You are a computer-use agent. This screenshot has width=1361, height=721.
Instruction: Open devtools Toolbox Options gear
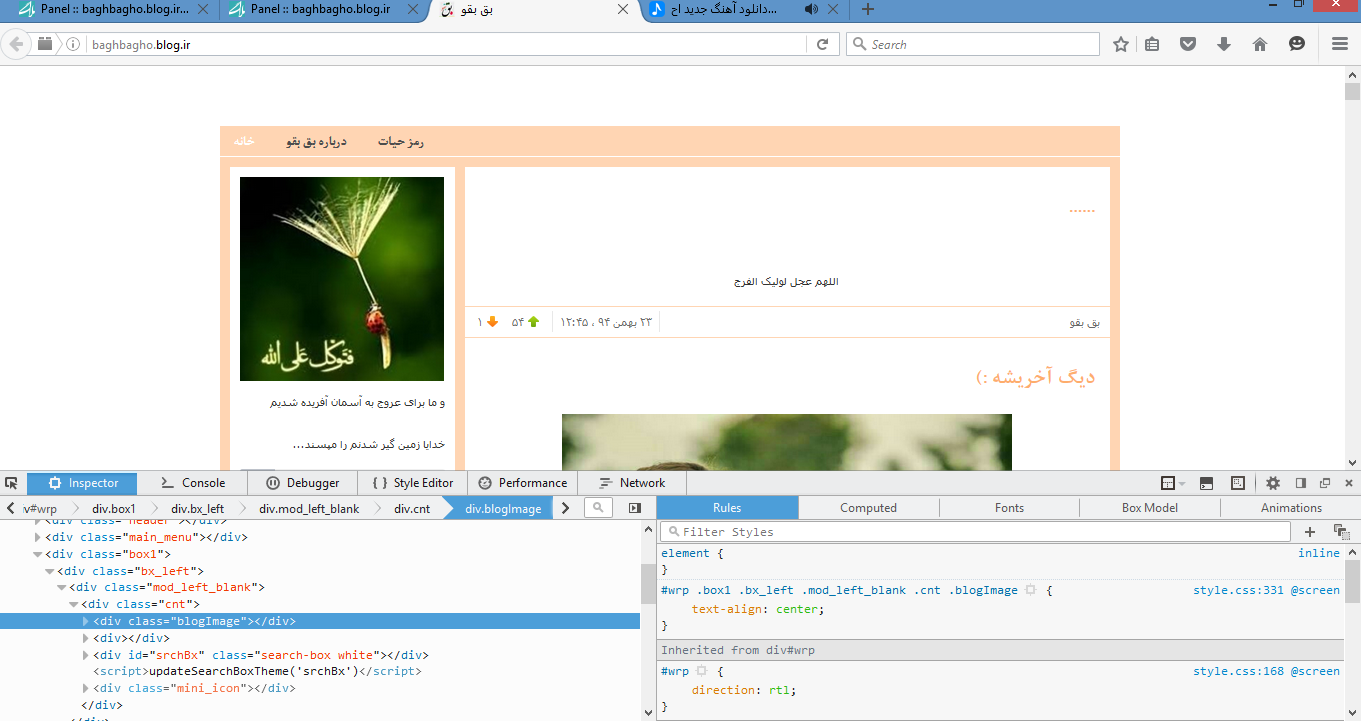(1273, 483)
